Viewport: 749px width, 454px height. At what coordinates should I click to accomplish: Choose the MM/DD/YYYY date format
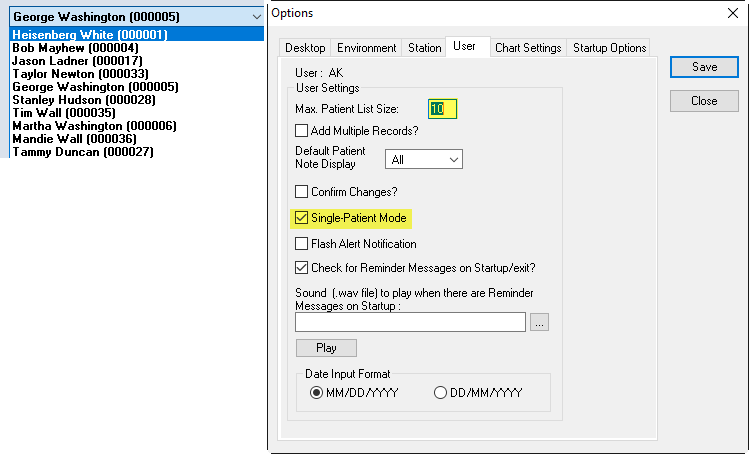point(317,393)
